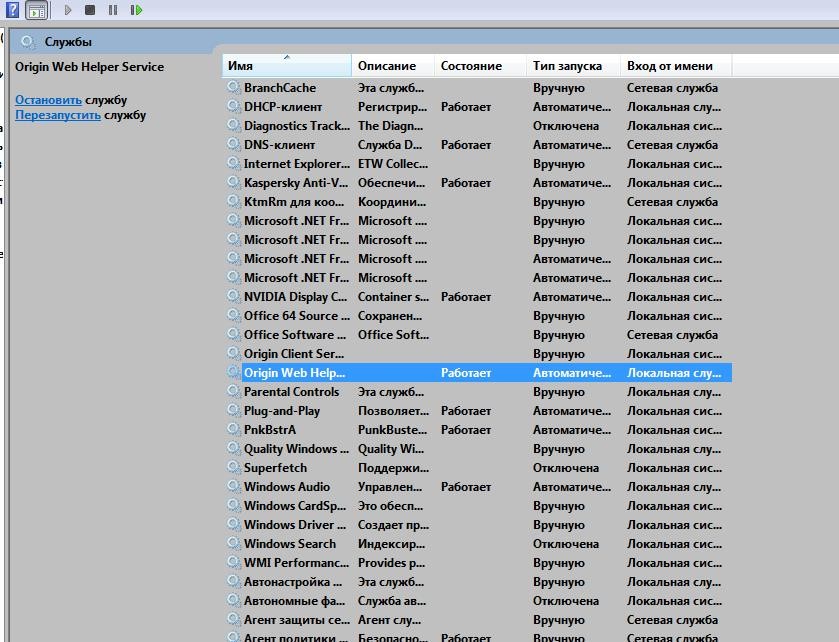Viewport: 839px width, 642px height.
Task: Select the NVIDIA Display C... service
Action: (296, 297)
